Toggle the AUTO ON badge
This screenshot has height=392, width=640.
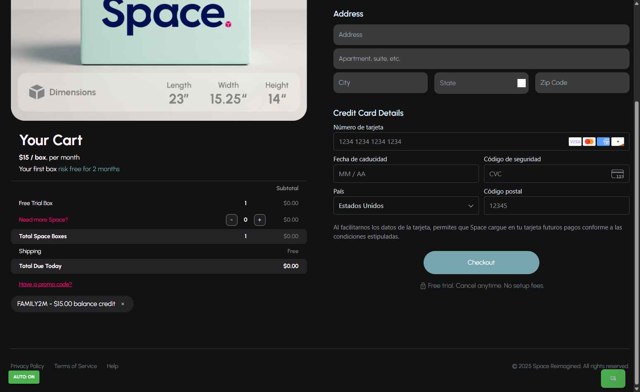tap(24, 377)
